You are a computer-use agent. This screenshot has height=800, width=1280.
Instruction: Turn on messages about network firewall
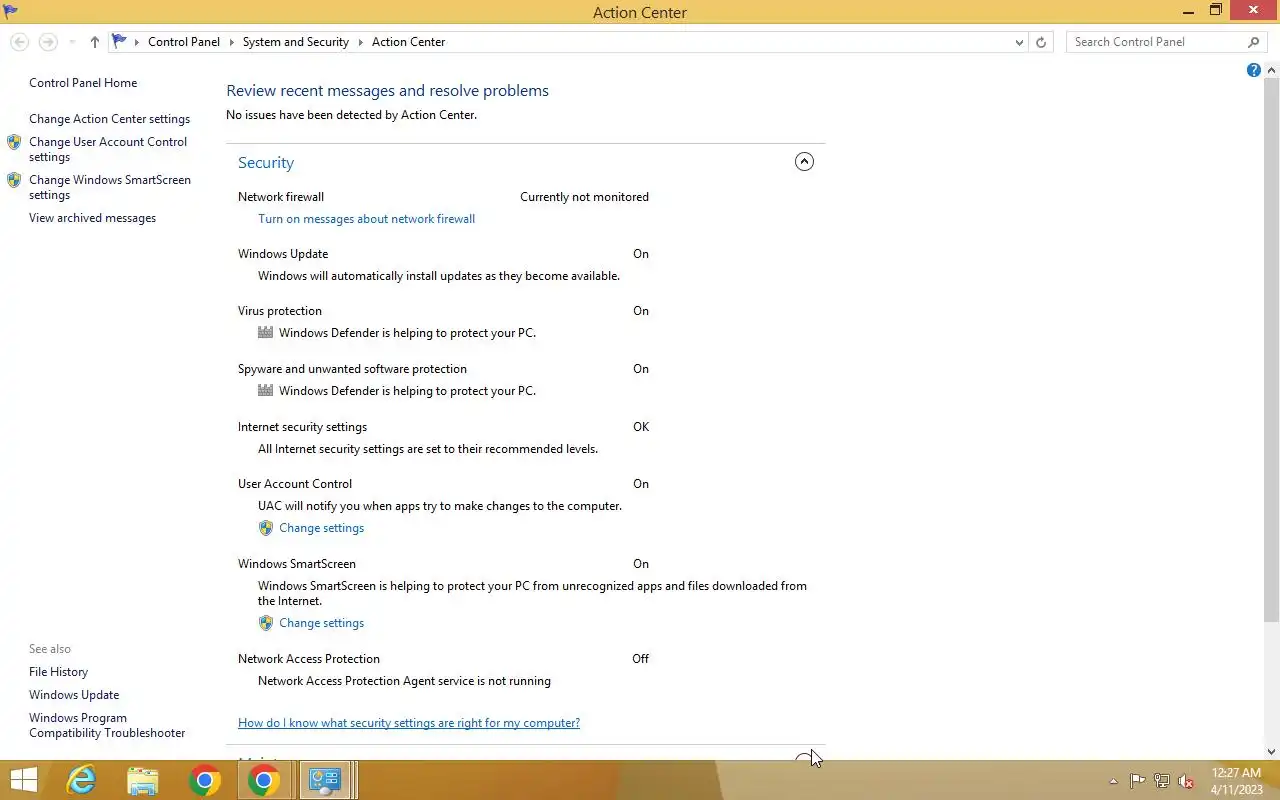[x=366, y=219]
